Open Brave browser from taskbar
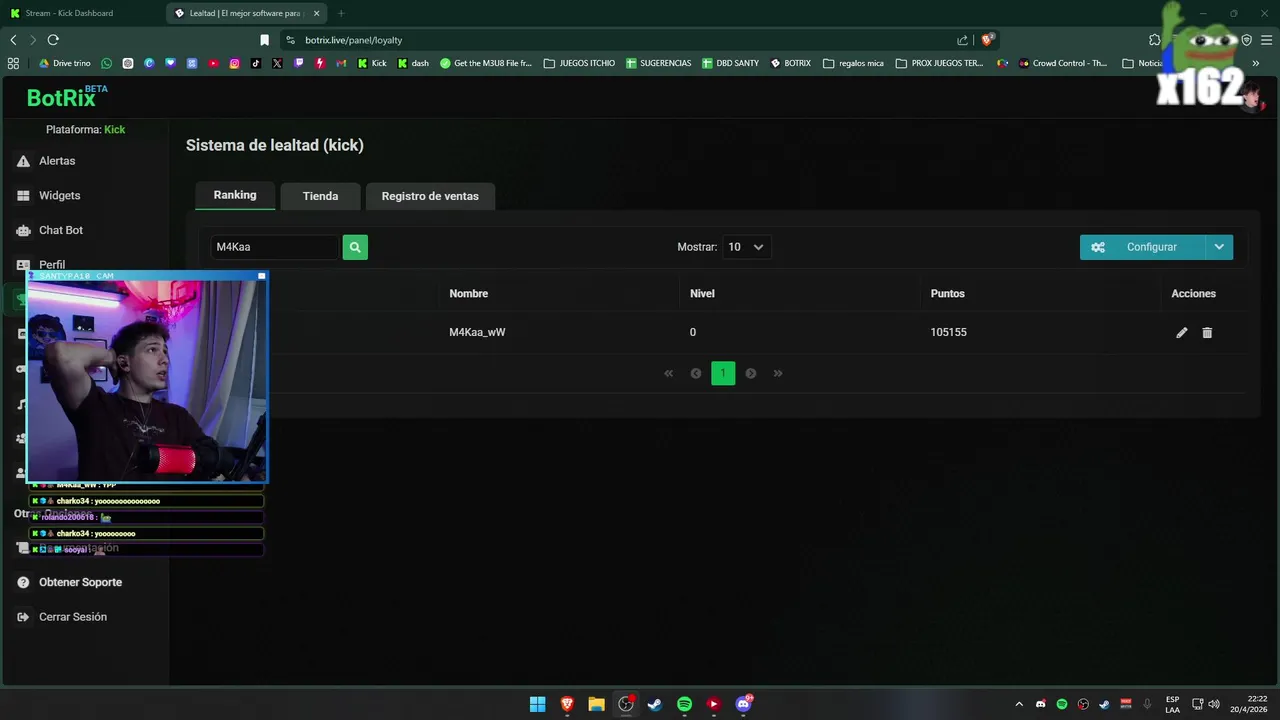 [567, 704]
